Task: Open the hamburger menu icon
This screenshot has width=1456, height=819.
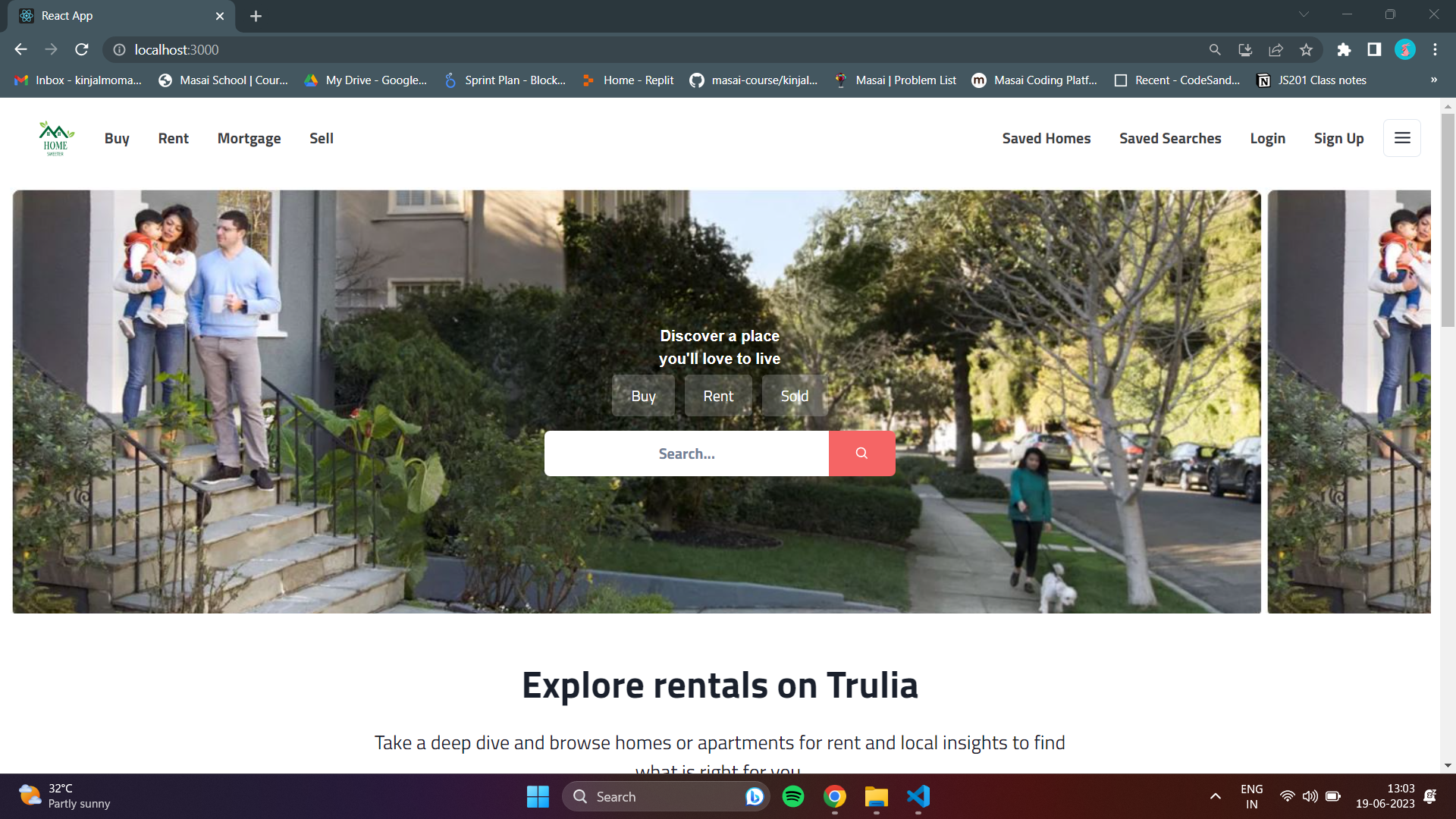Action: pos(1402,138)
